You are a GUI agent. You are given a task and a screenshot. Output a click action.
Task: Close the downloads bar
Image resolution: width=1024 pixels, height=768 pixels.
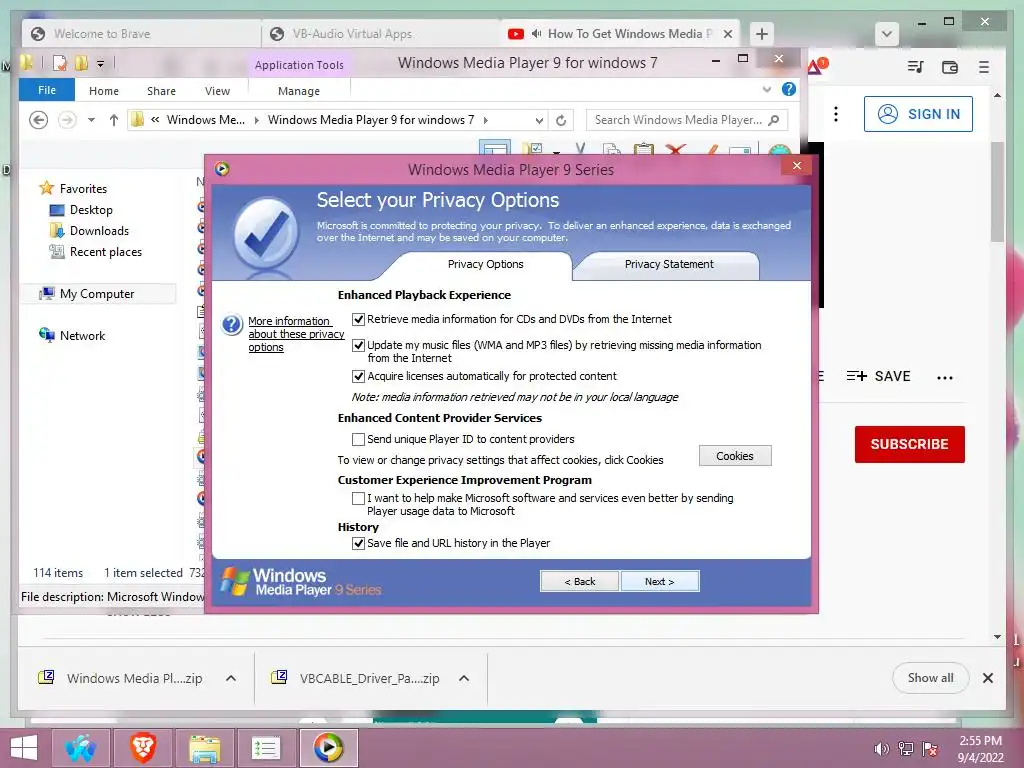point(987,678)
